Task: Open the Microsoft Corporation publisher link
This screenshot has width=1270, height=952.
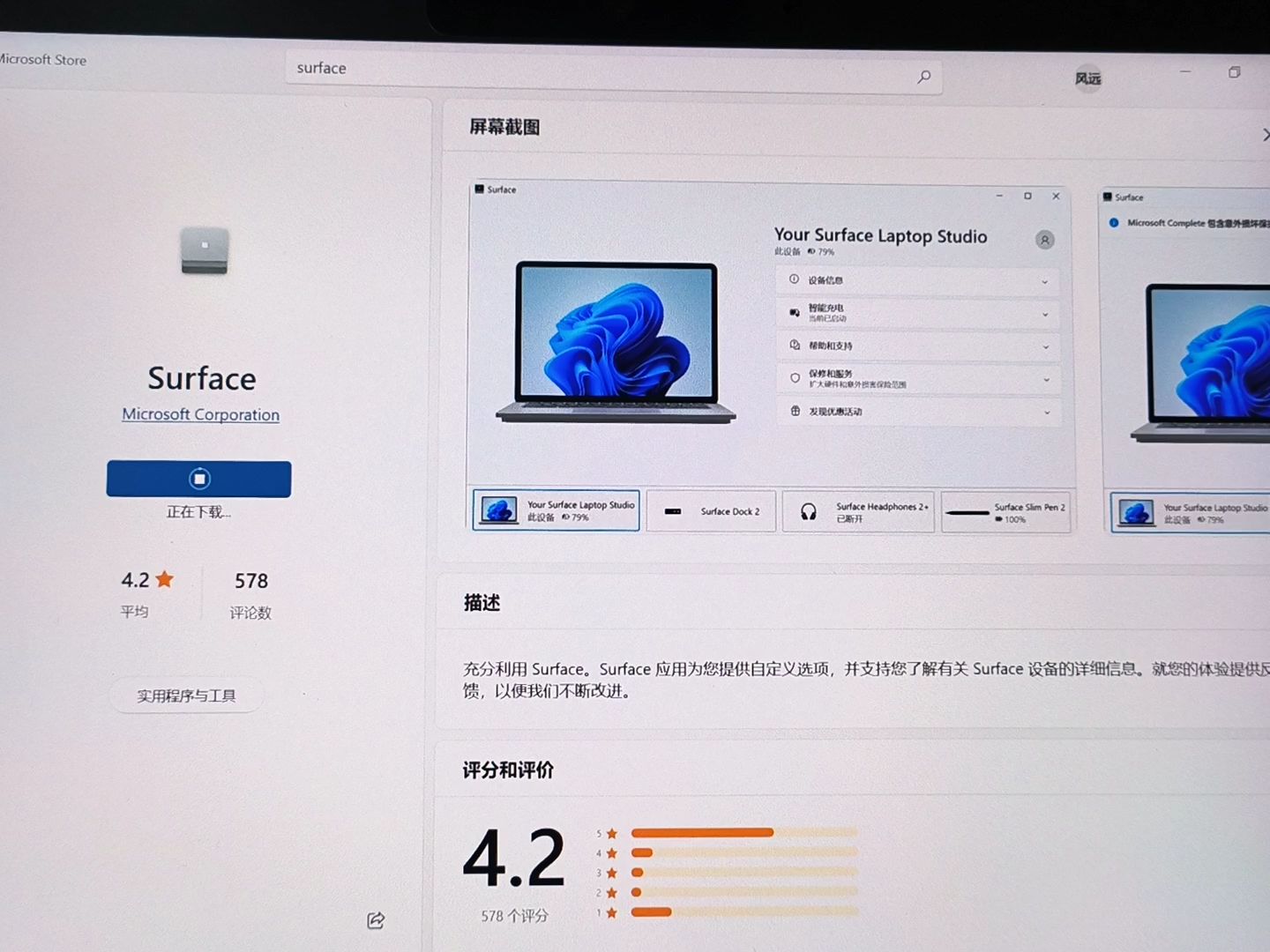Action: (x=200, y=414)
